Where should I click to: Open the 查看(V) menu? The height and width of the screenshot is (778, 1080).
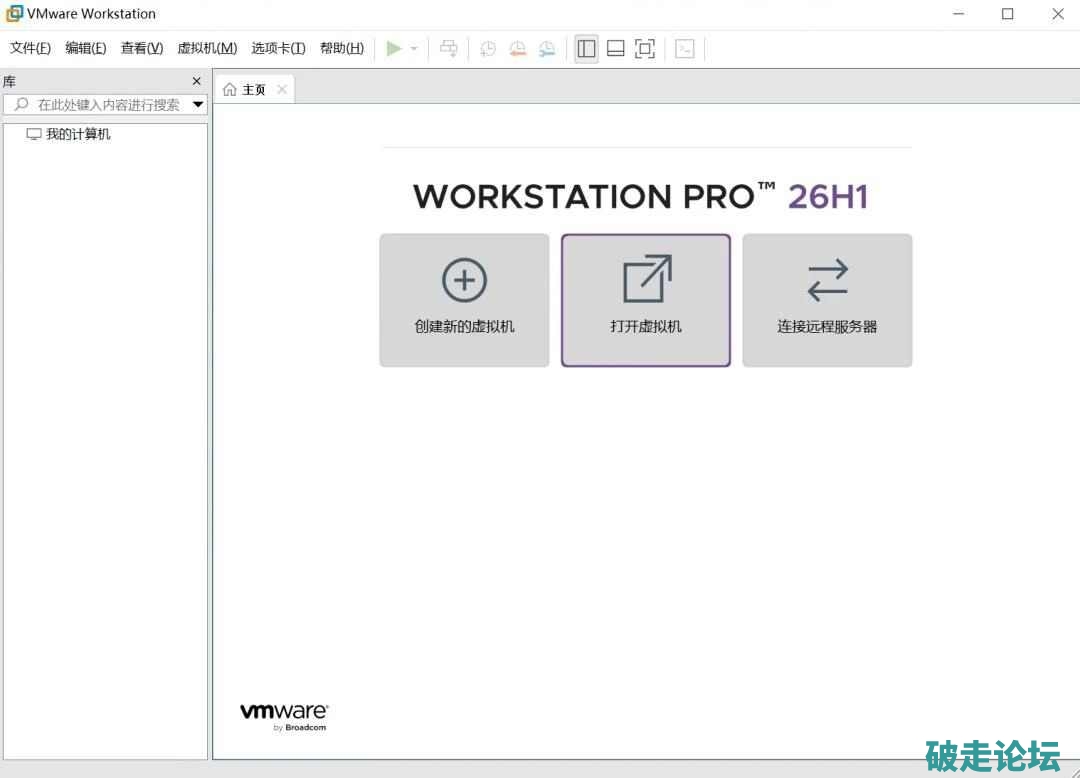[142, 48]
